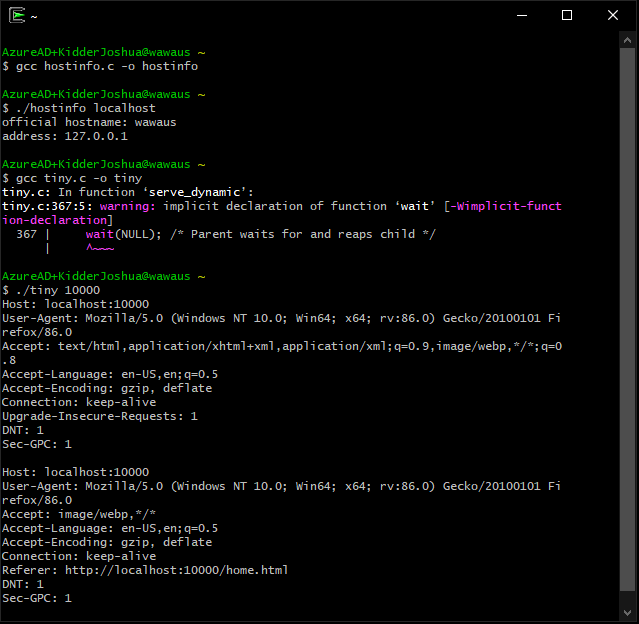The image size is (639, 624).
Task: Click the first 'Connection: keep-alive' line
Action: (79, 402)
